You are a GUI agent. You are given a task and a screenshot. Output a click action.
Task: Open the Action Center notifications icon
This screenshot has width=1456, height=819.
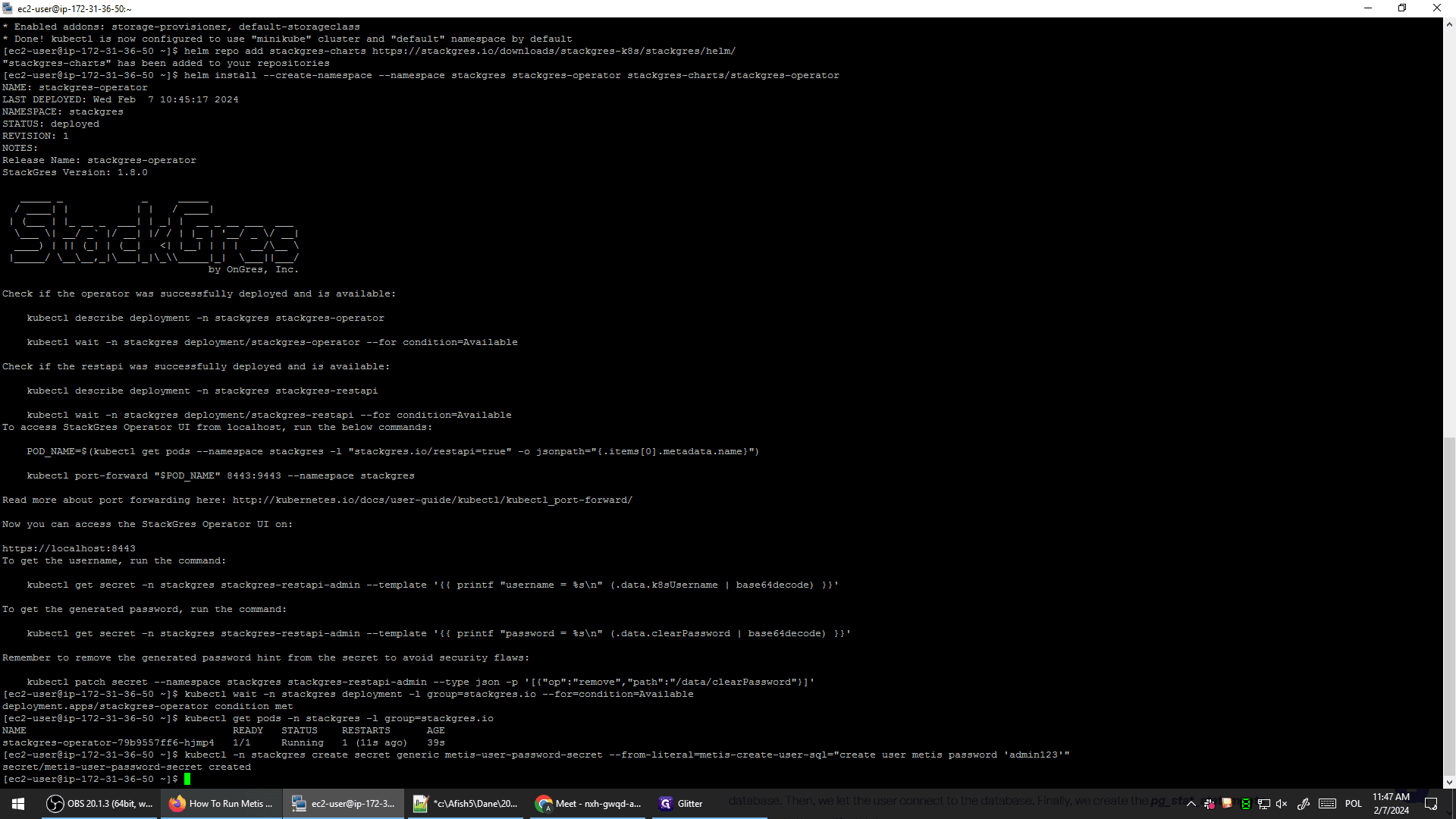(1431, 804)
